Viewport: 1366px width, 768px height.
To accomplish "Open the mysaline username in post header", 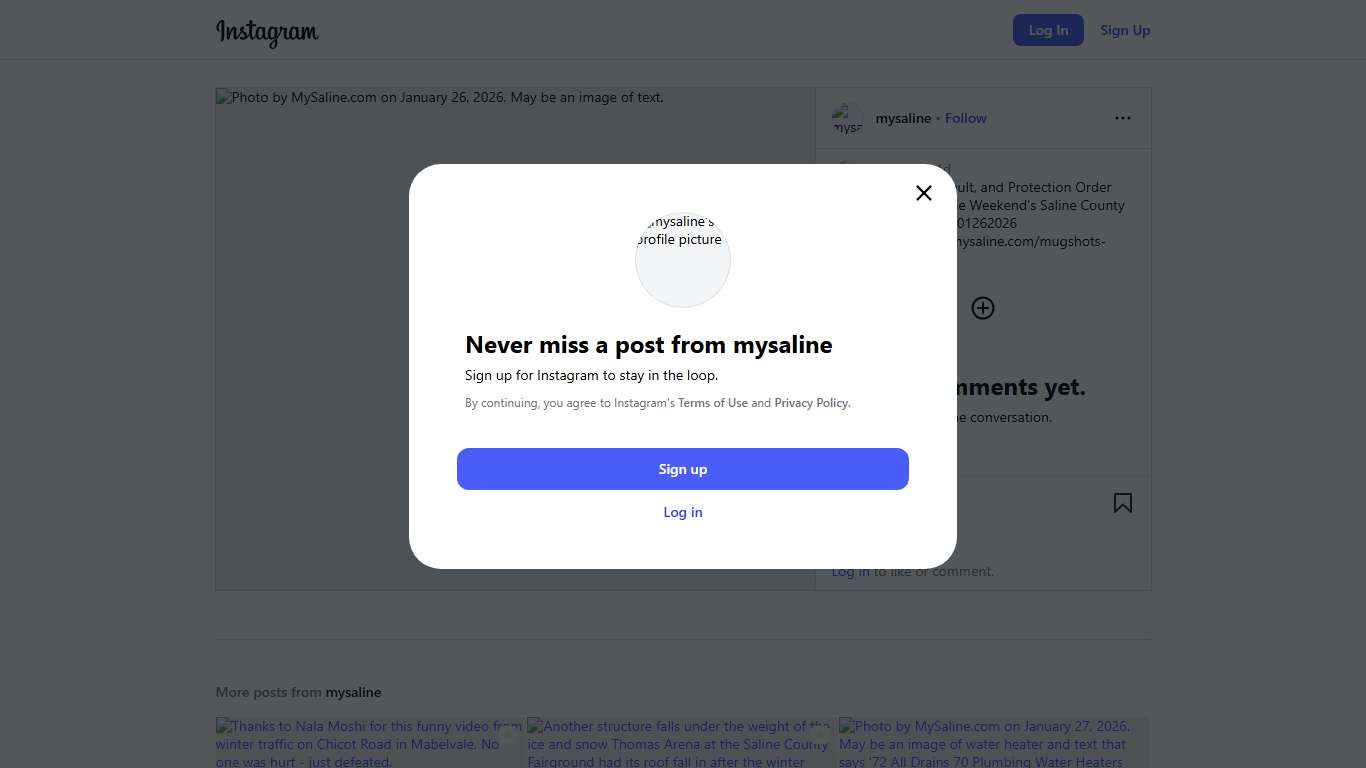I will pos(903,118).
